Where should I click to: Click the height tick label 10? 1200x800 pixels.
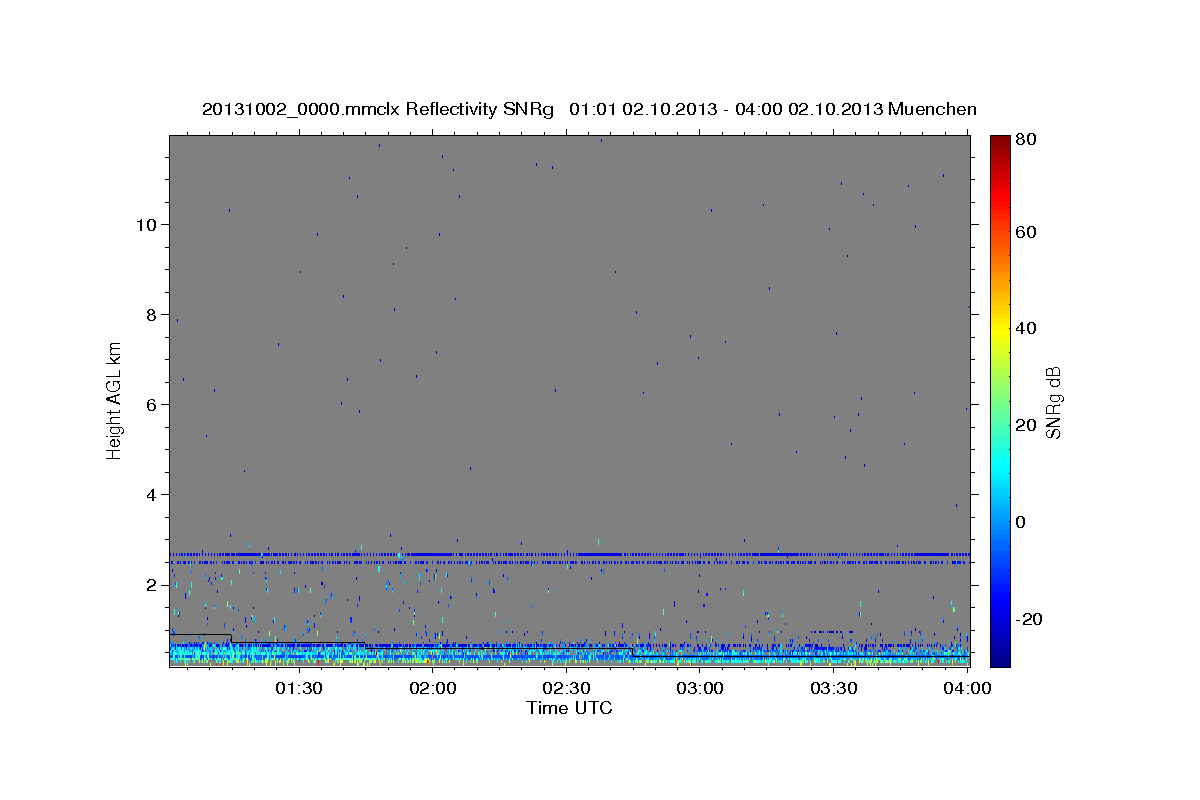[x=147, y=225]
